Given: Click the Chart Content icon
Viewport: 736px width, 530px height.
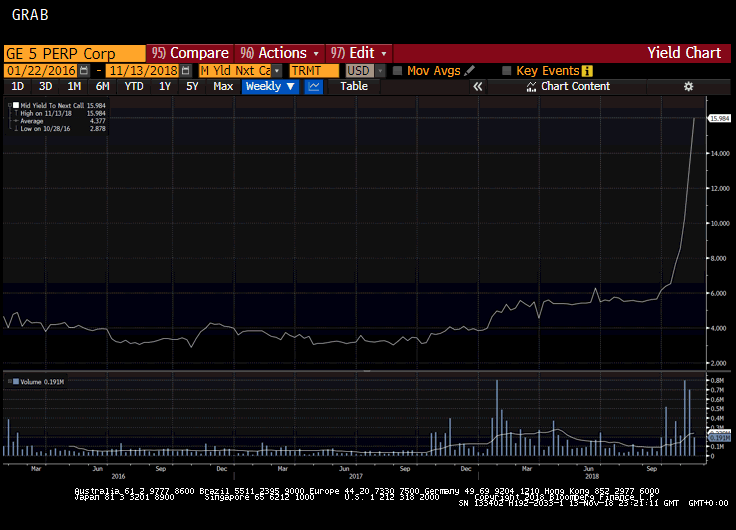Looking at the screenshot, I should tap(531, 87).
